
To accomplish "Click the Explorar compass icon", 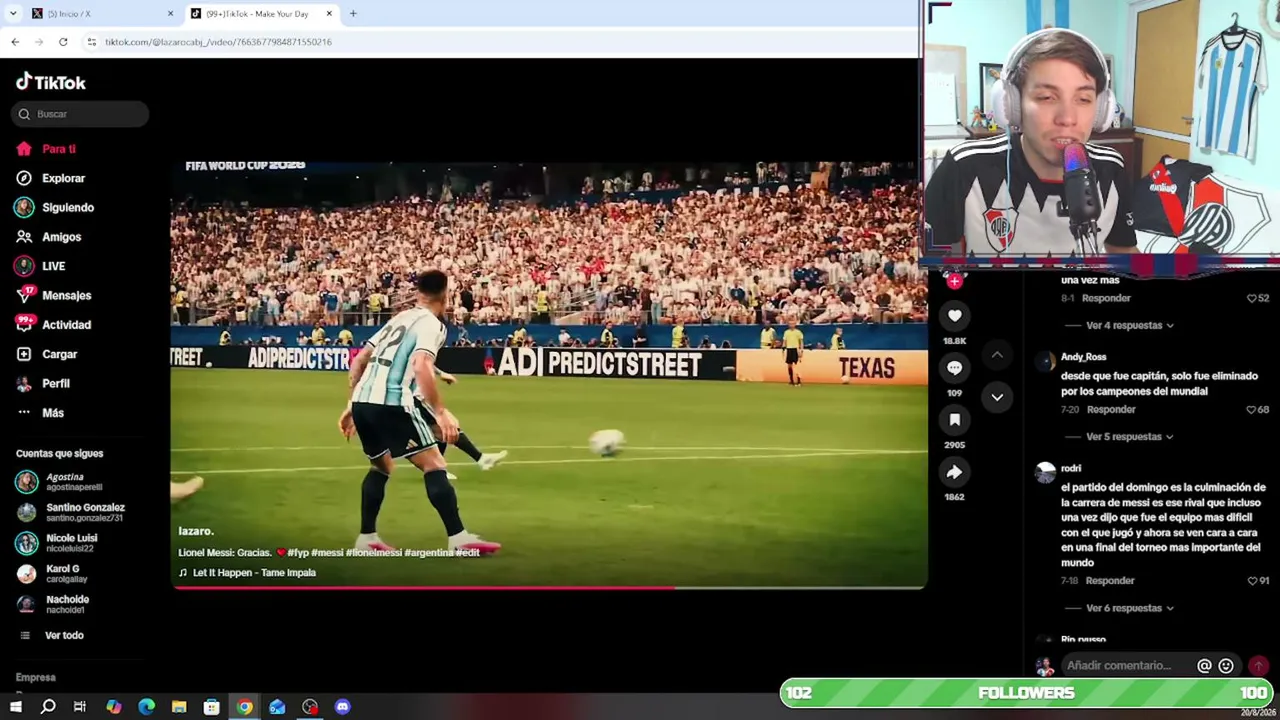I will [24, 178].
